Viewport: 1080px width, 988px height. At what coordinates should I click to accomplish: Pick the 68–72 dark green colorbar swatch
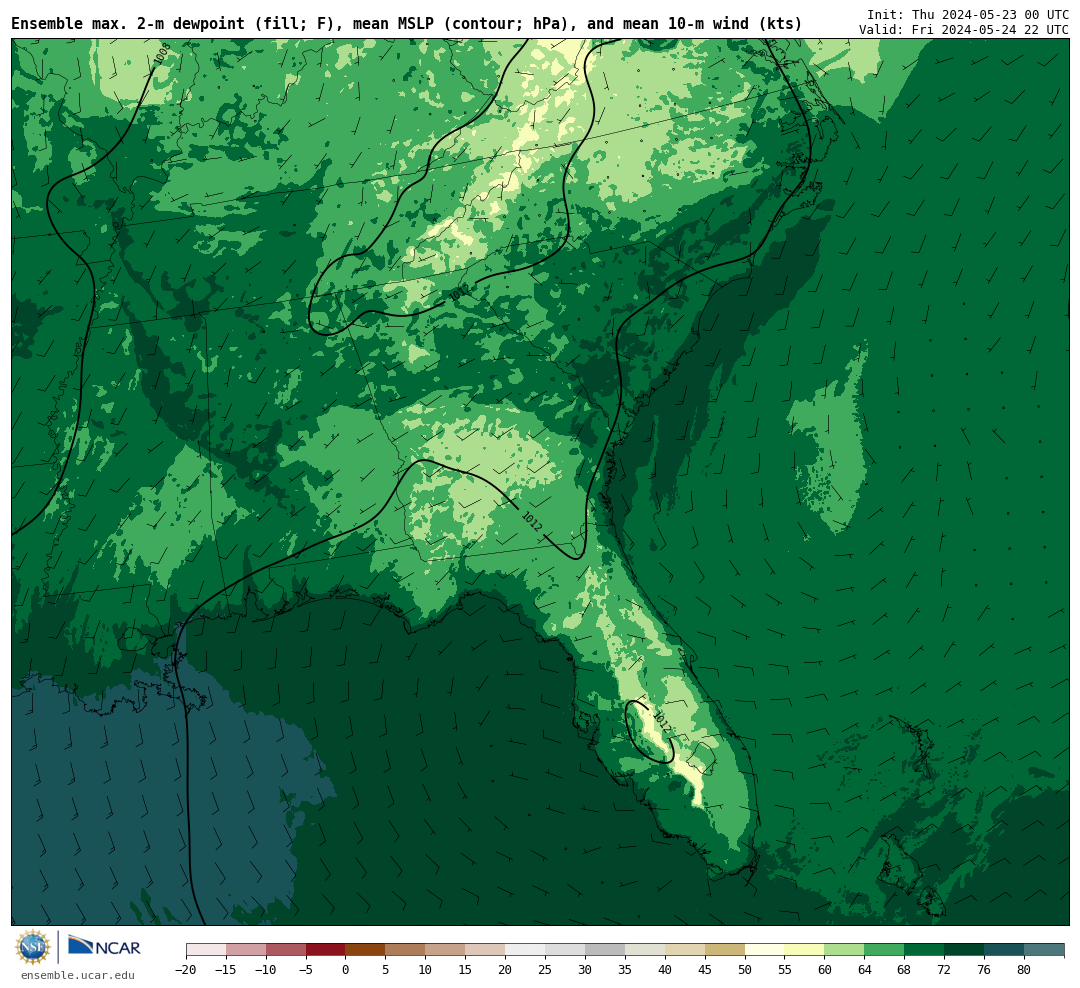(924, 950)
